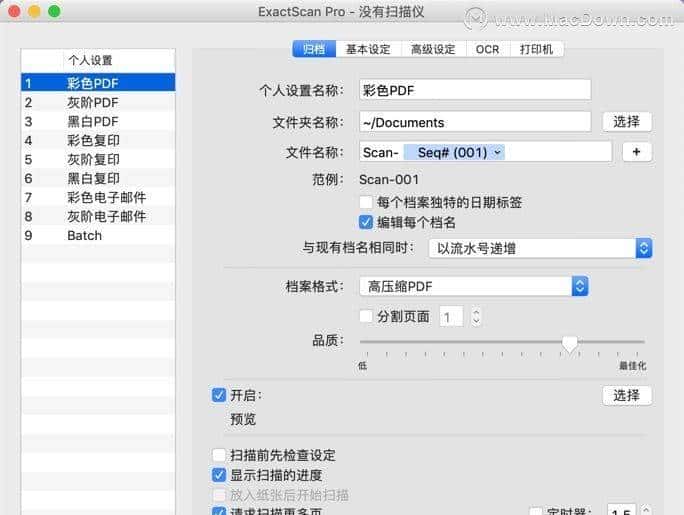Open the 基本设定 tab
The image size is (684, 515).
(368, 49)
